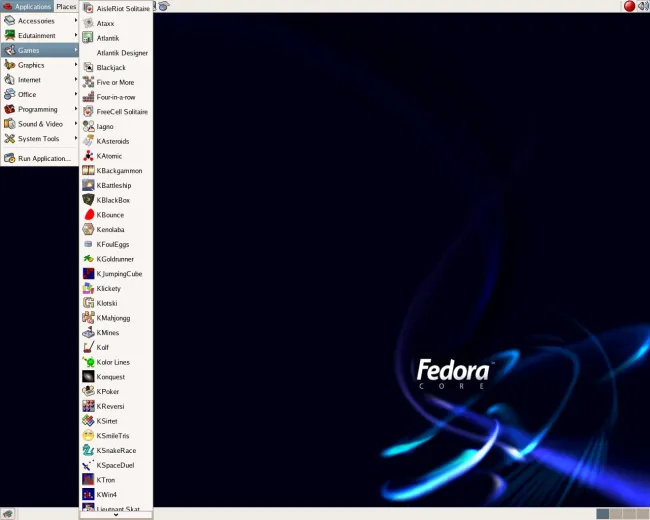Click the Programming category icon

(10, 109)
